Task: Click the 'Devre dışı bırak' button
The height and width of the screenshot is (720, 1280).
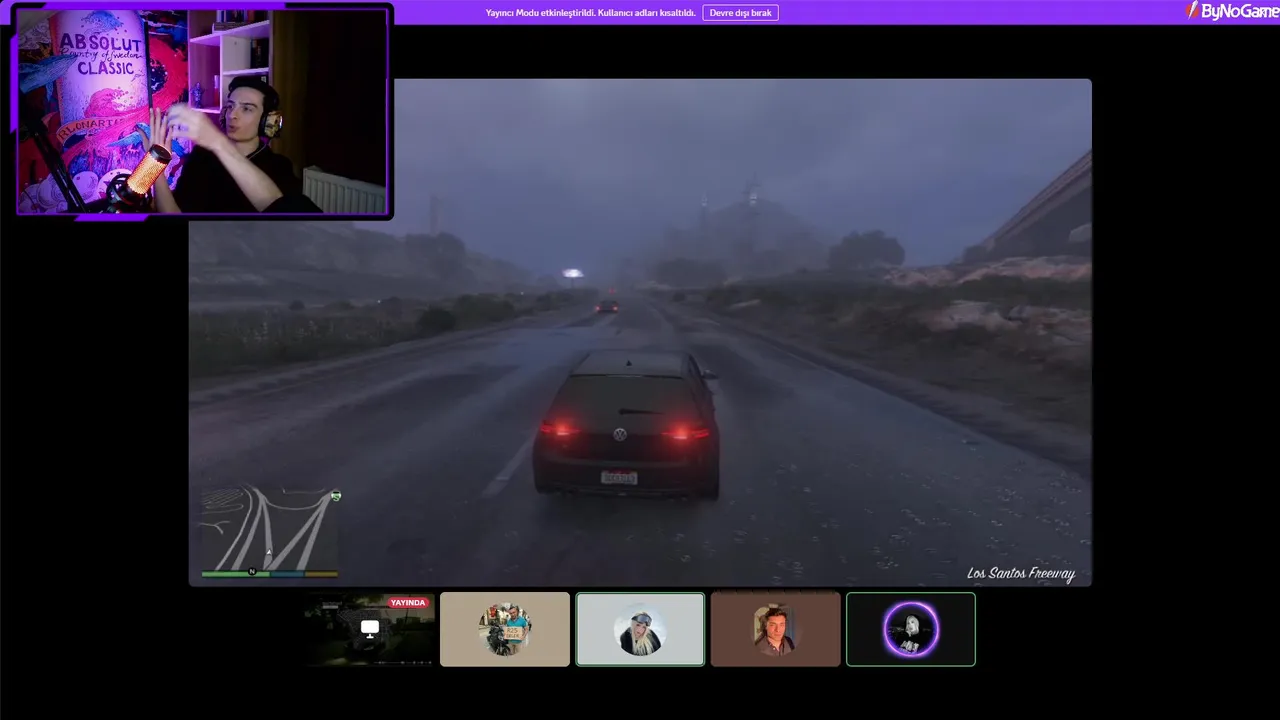Action: tap(740, 13)
